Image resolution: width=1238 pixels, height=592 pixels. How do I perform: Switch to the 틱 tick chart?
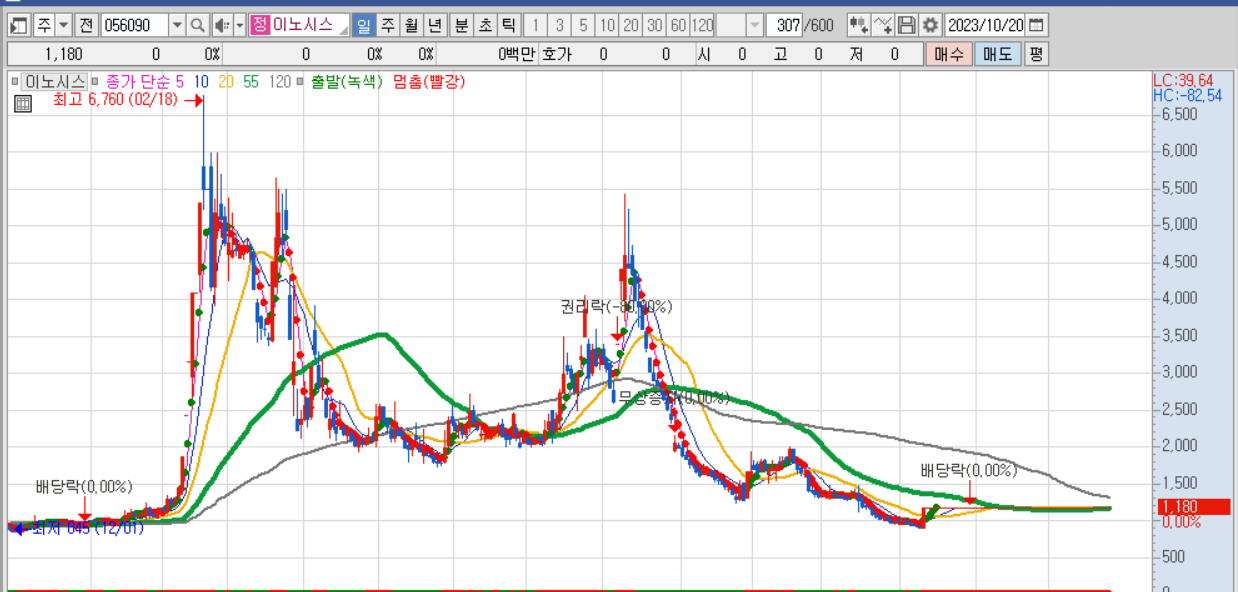(508, 25)
